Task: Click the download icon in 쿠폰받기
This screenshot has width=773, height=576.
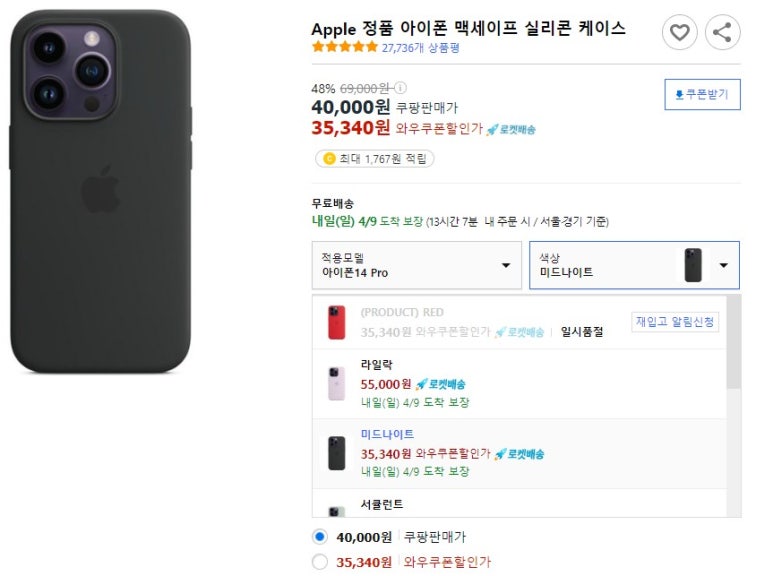Action: click(x=679, y=94)
